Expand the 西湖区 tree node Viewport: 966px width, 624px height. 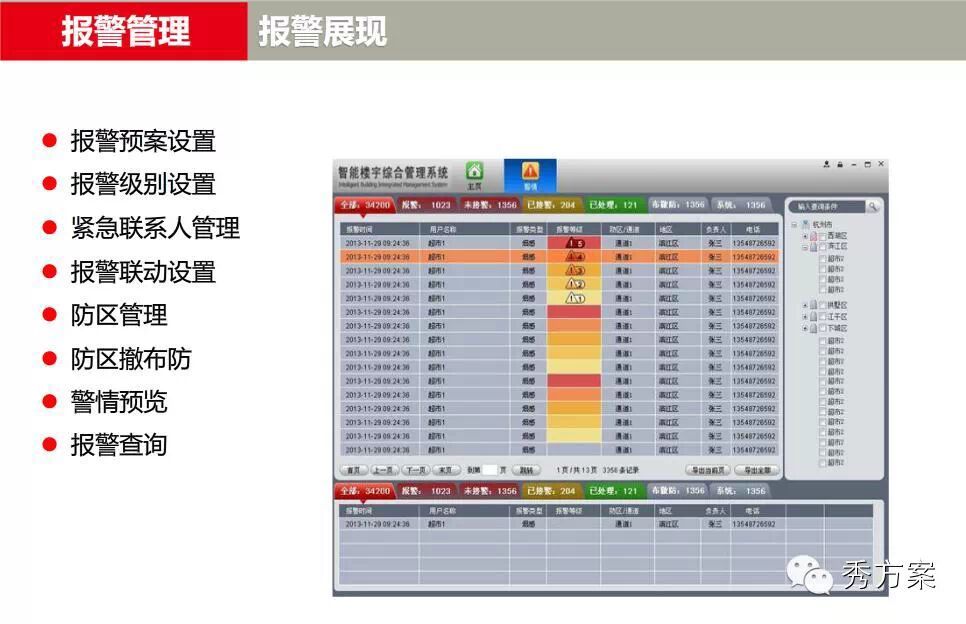pyautogui.click(x=805, y=237)
